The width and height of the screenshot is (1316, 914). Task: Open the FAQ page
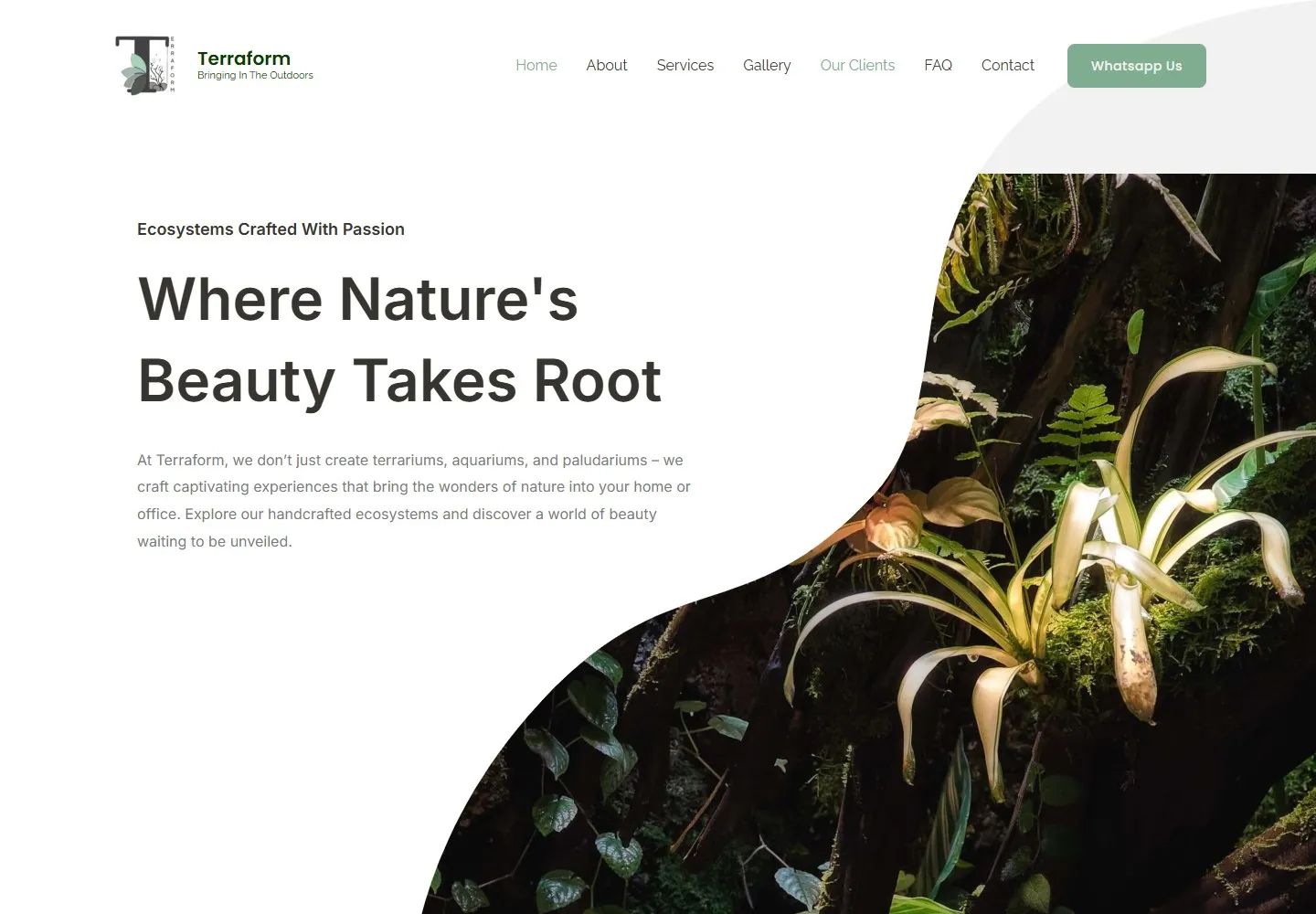click(939, 65)
